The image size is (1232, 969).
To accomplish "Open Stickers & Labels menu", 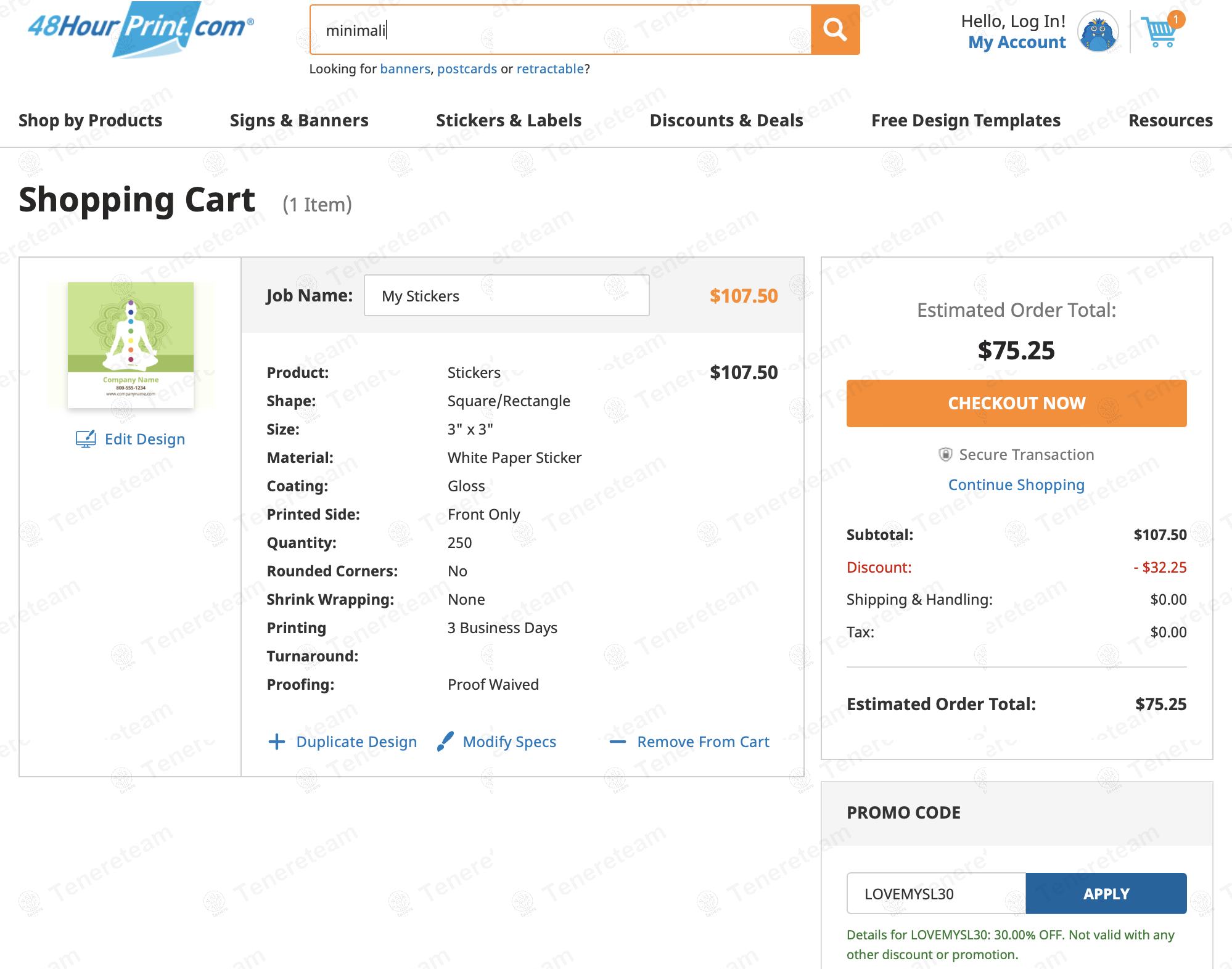I will click(x=509, y=120).
